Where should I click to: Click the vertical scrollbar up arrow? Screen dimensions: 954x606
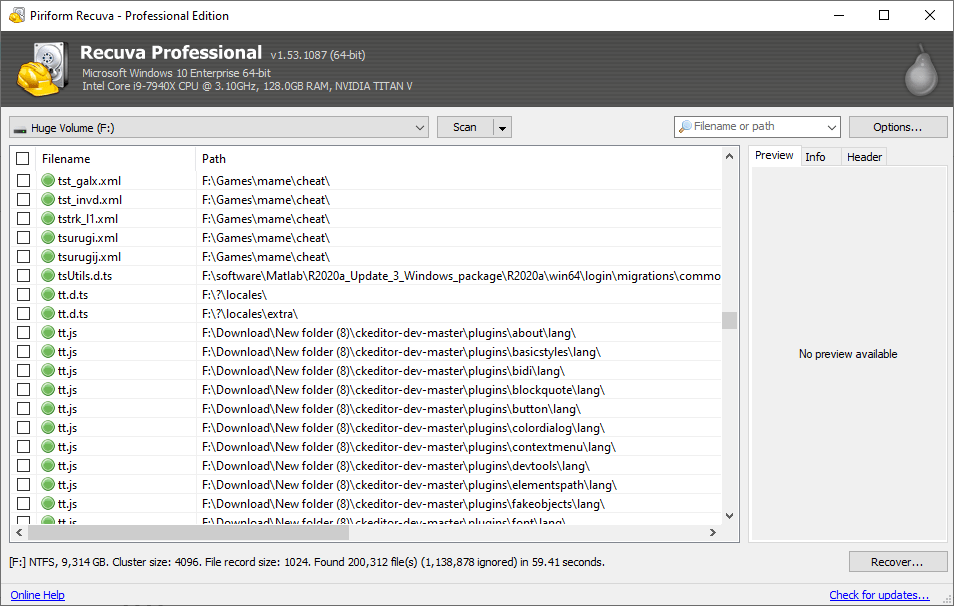coord(729,156)
